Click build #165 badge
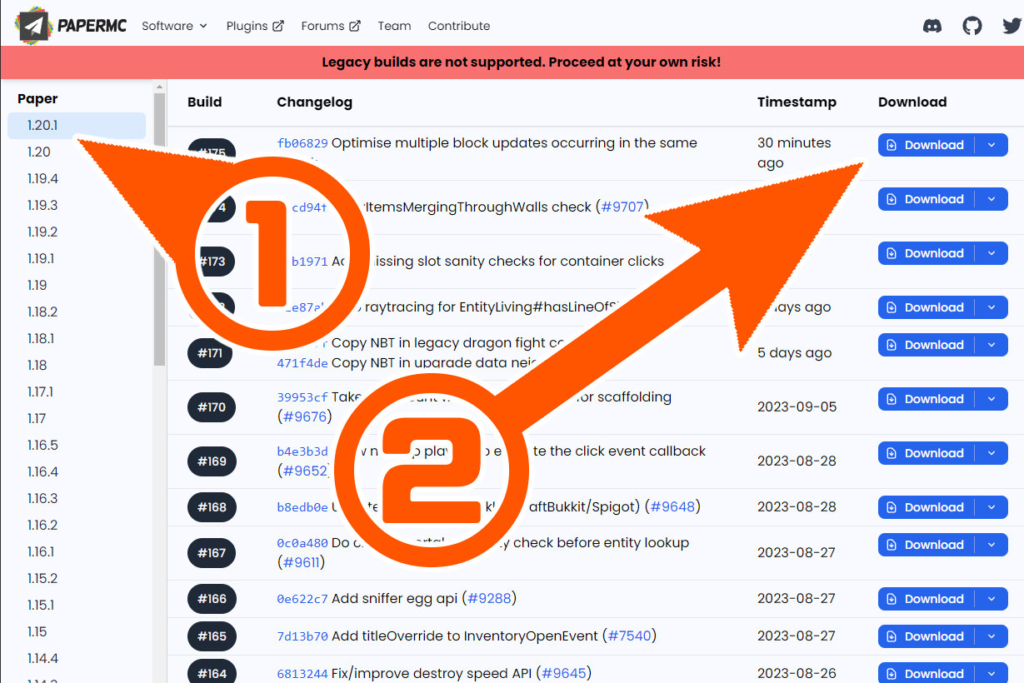1024x683 pixels. (212, 636)
